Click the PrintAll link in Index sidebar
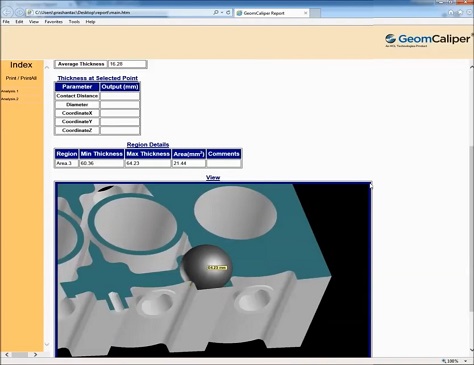474x365 pixels. 29,78
